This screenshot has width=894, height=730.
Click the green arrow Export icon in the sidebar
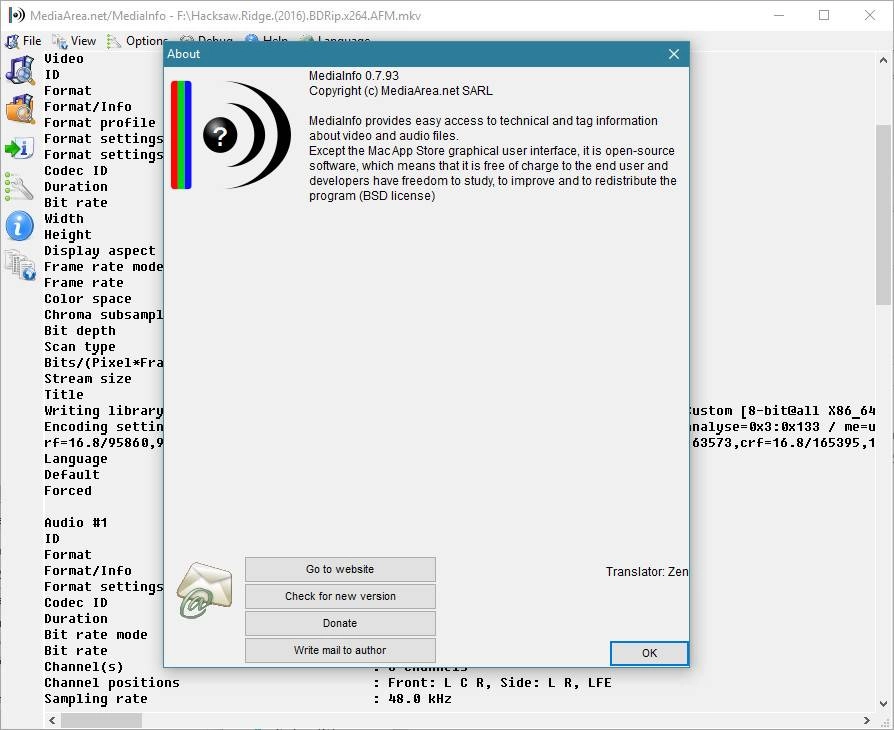[19, 148]
